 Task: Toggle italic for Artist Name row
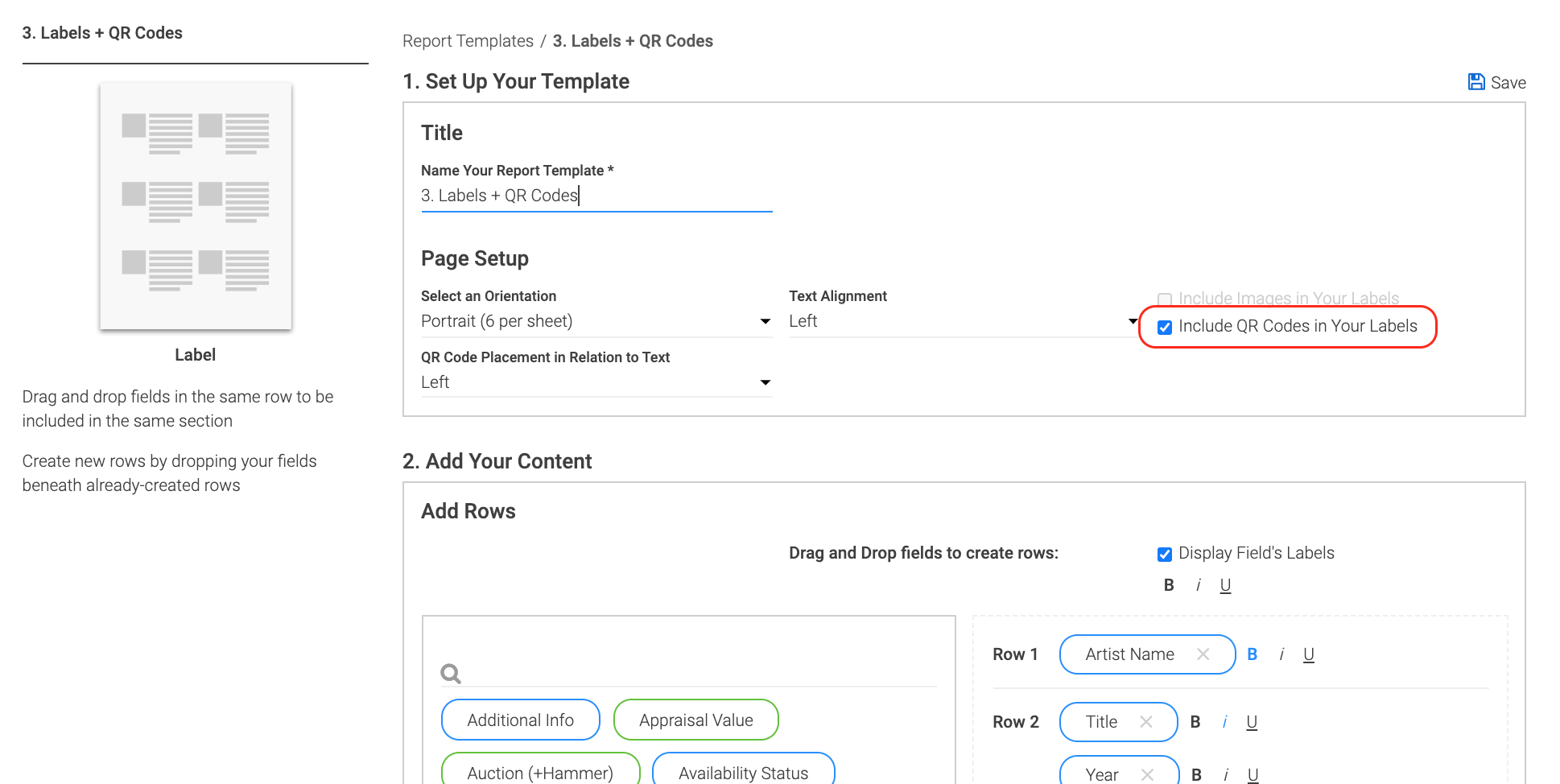click(x=1281, y=654)
